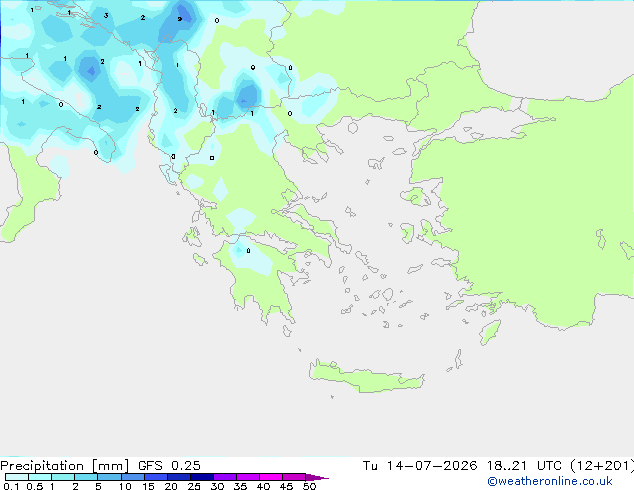Image resolution: width=634 pixels, height=490 pixels.
Task: Select the '18..21 UTC' time range text
Action: (x=524, y=466)
